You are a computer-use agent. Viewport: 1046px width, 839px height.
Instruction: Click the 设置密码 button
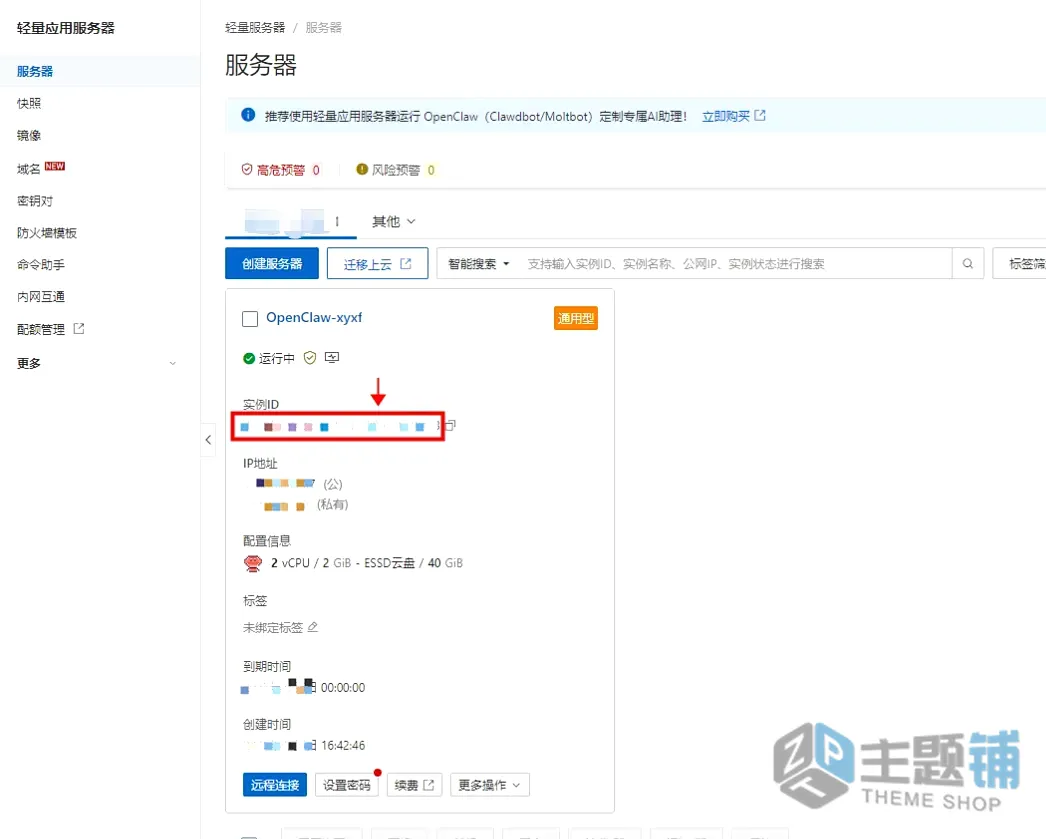click(x=347, y=785)
